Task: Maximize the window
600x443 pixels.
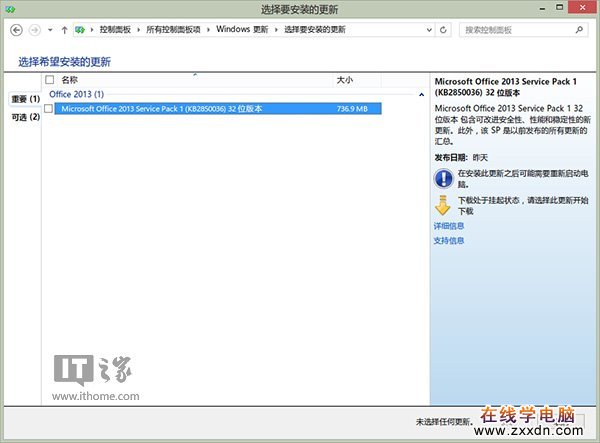Action: 559,8
